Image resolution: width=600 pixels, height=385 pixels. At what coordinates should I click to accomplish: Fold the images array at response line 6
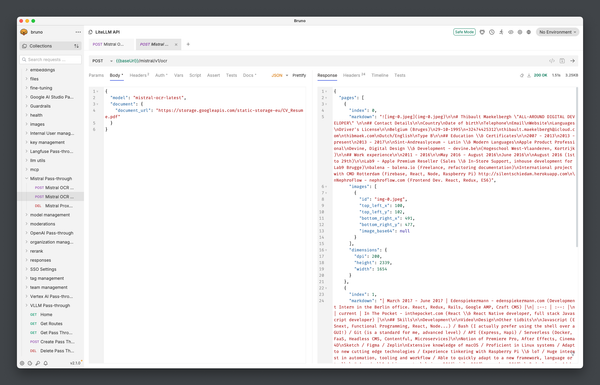pos(326,187)
